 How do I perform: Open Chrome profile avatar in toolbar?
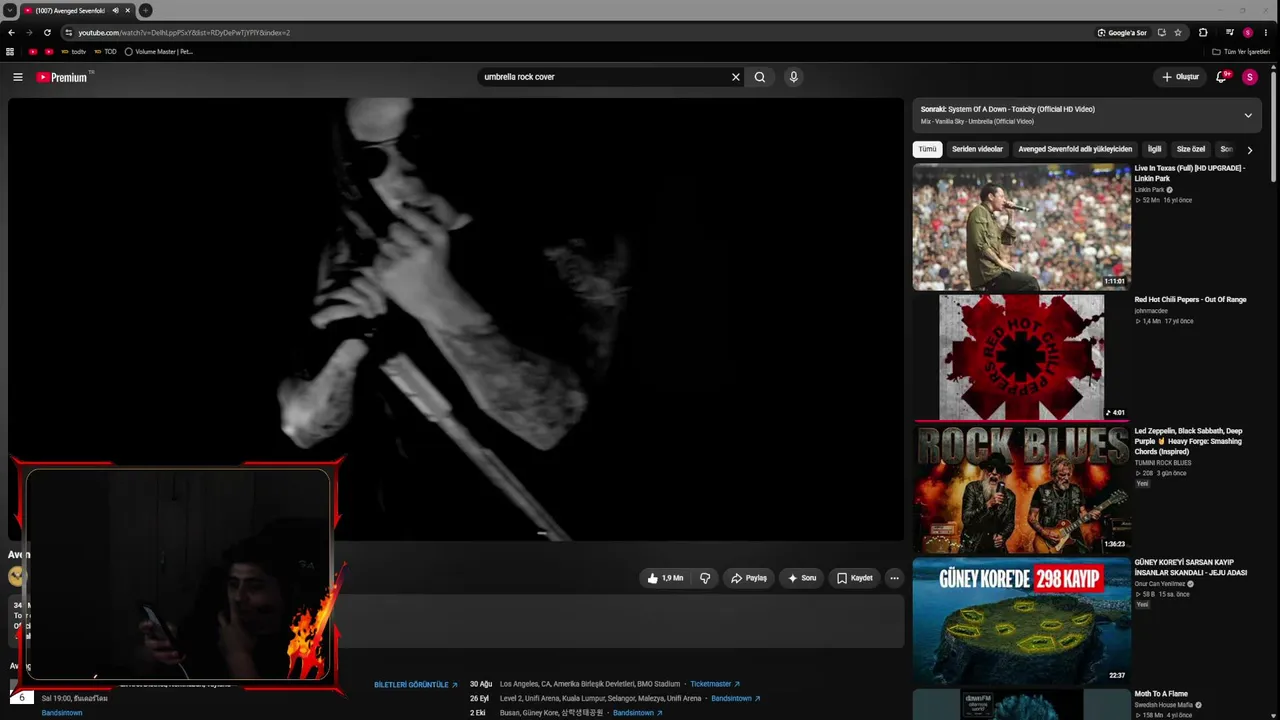[1248, 32]
